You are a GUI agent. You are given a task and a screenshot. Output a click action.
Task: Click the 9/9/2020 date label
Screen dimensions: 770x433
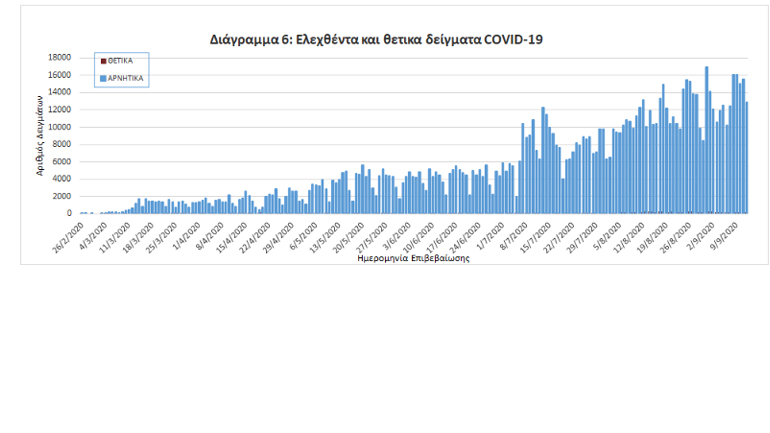(x=723, y=236)
